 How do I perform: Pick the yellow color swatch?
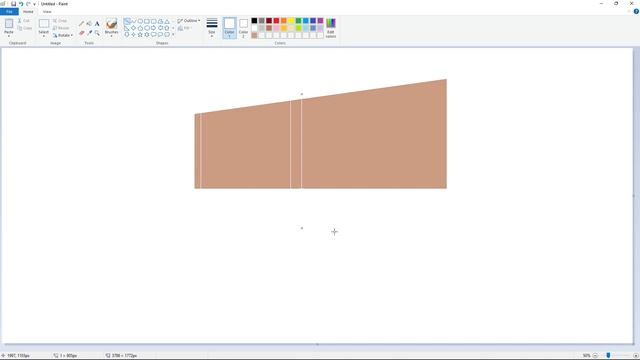(291, 21)
